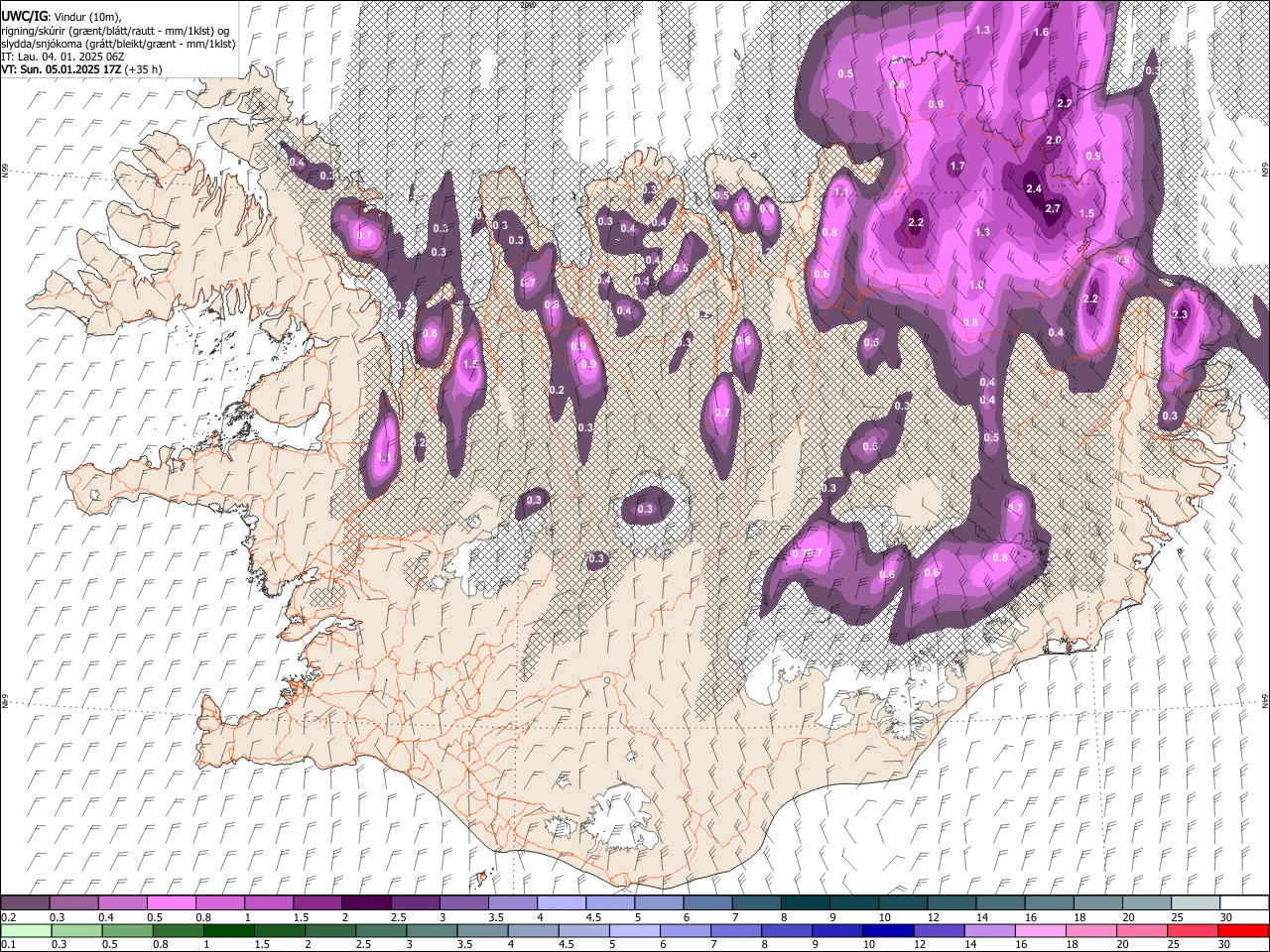This screenshot has width=1270, height=952.
Task: Select the medium green swatch between 0.5 and 0.8
Action: click(126, 930)
